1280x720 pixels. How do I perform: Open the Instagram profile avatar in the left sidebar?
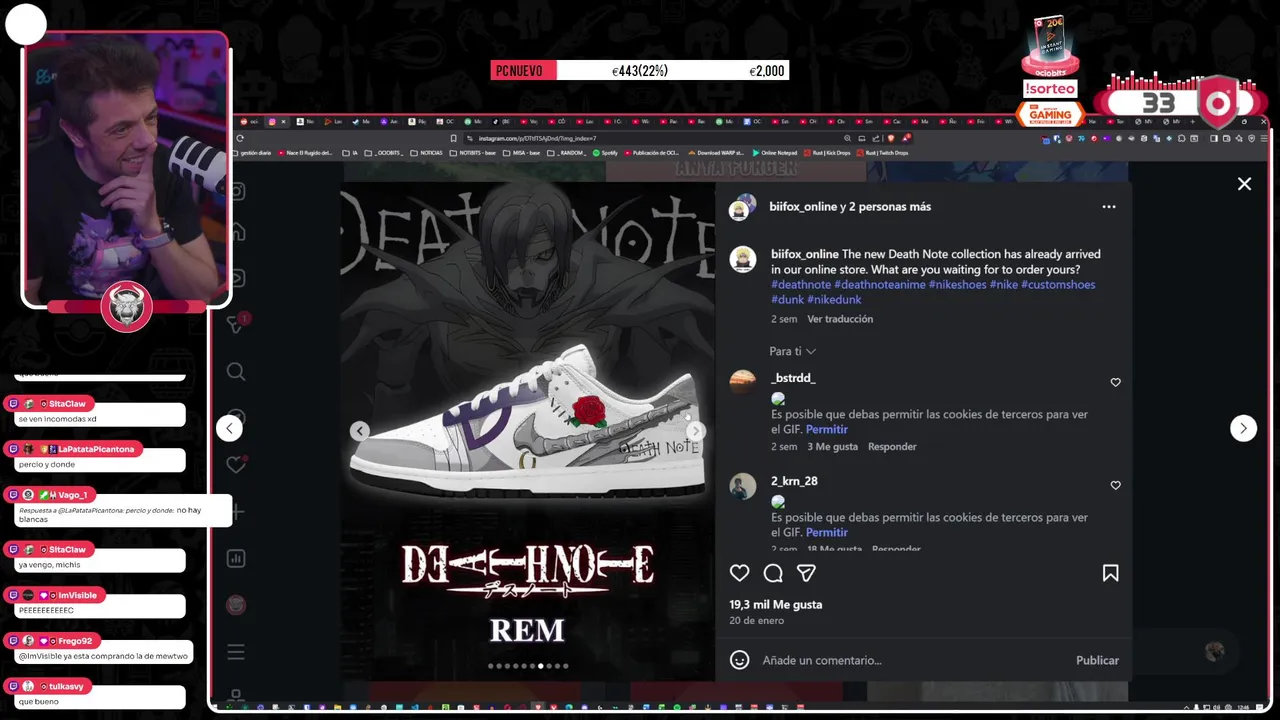[x=236, y=605]
